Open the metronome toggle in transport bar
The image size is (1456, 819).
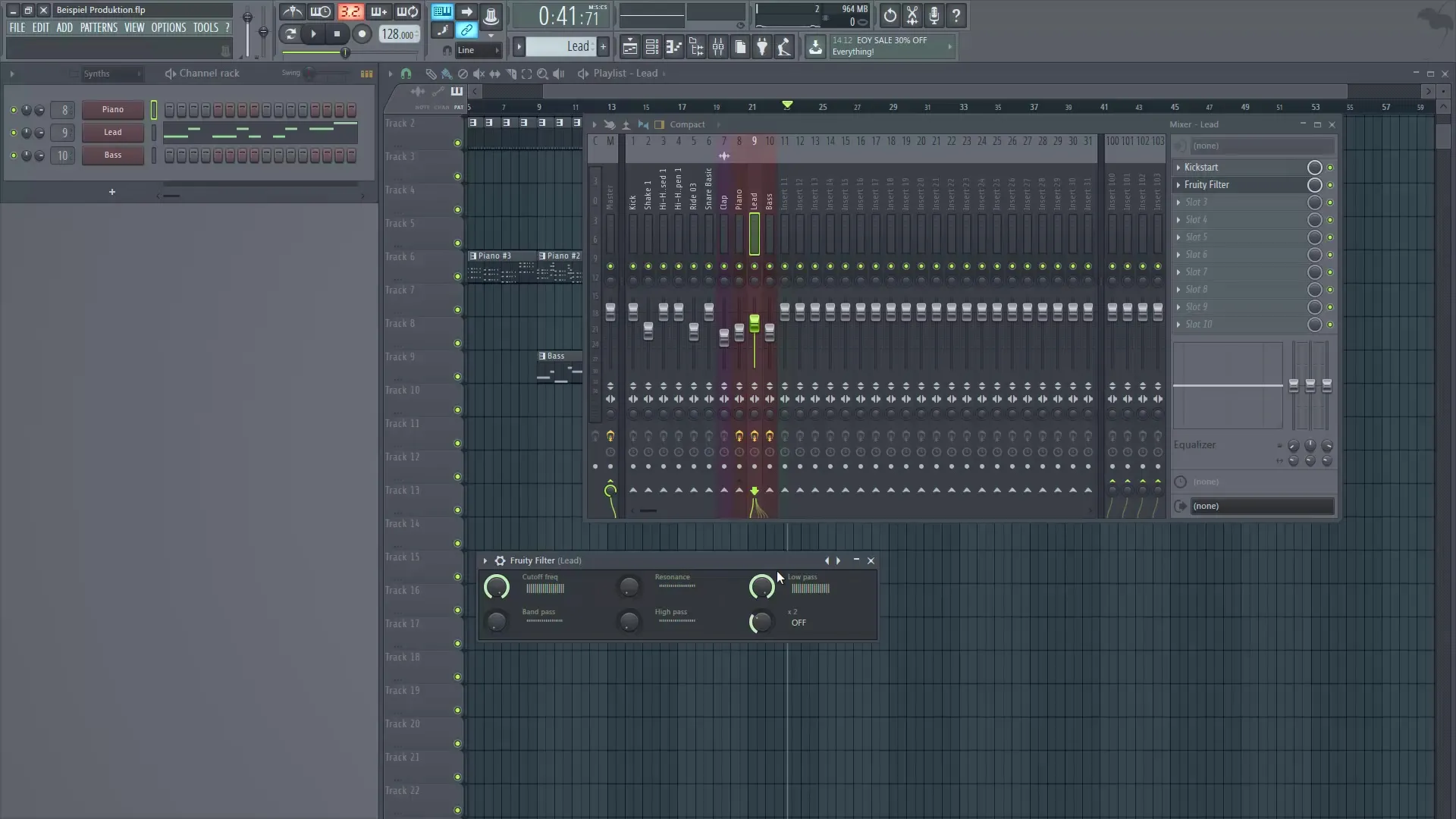(292, 12)
